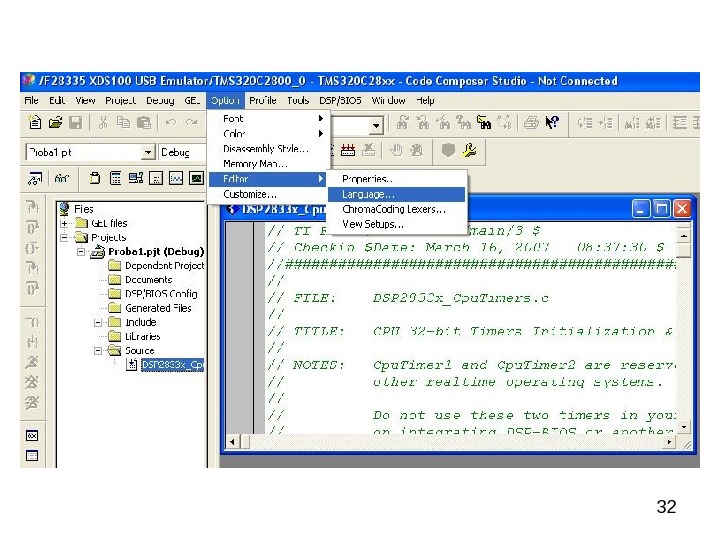Expand the GEL files tree node
720x540 pixels.
(x=64, y=224)
